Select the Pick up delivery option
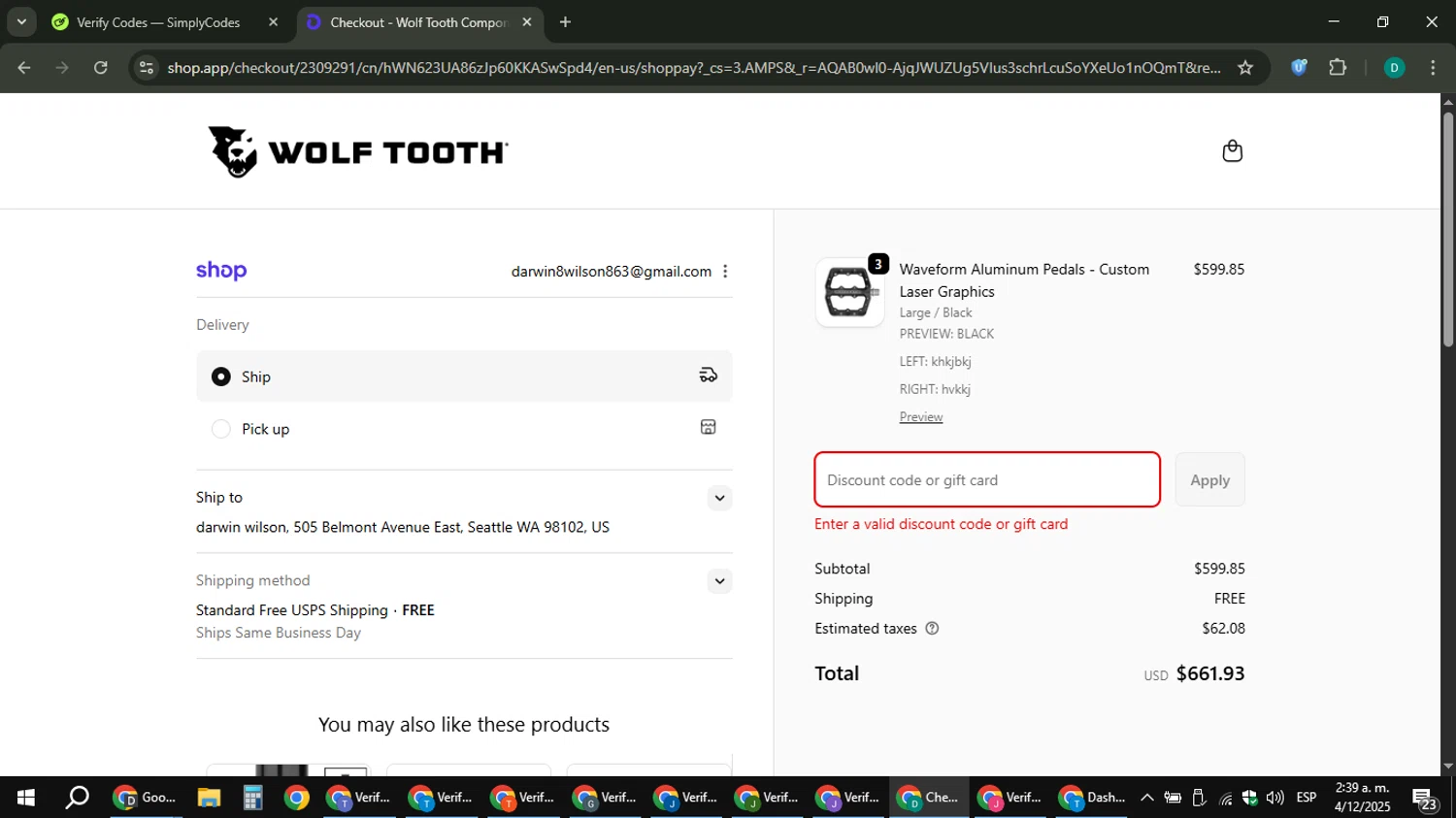This screenshot has width=1456, height=818. click(464, 428)
